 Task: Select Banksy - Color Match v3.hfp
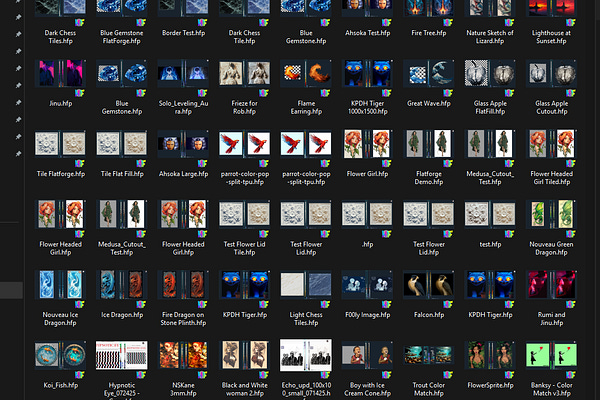tap(551, 369)
